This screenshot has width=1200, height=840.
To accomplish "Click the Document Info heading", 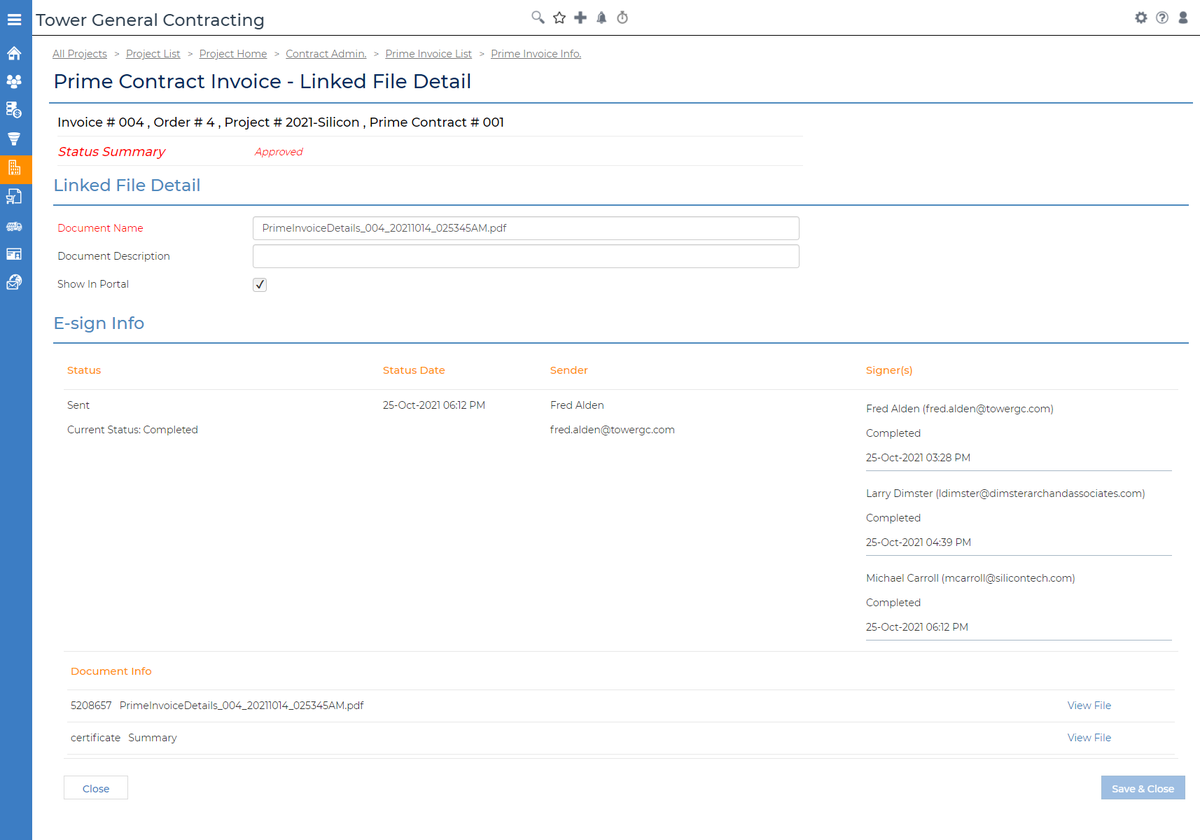I will coord(111,672).
